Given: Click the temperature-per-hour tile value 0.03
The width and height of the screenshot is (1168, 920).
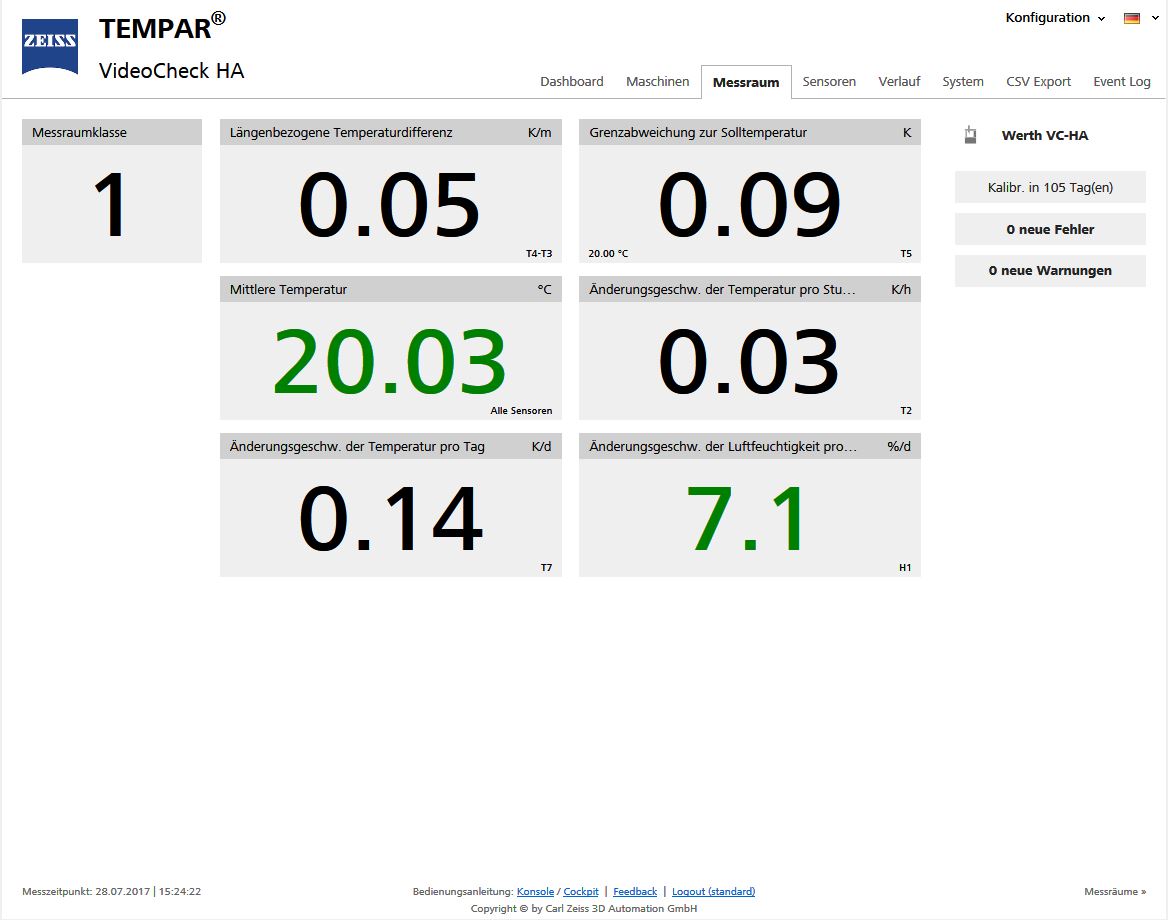Looking at the screenshot, I should coord(749,362).
